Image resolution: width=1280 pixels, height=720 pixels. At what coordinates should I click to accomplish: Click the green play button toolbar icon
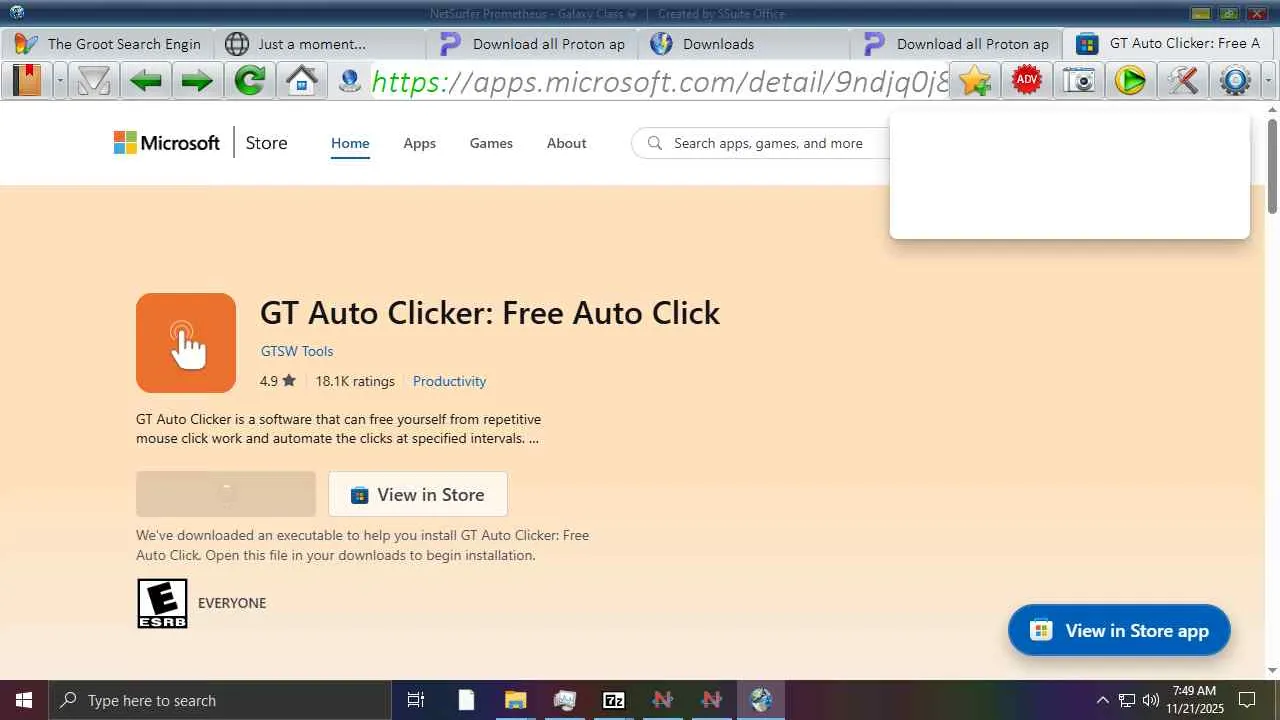tap(1131, 80)
